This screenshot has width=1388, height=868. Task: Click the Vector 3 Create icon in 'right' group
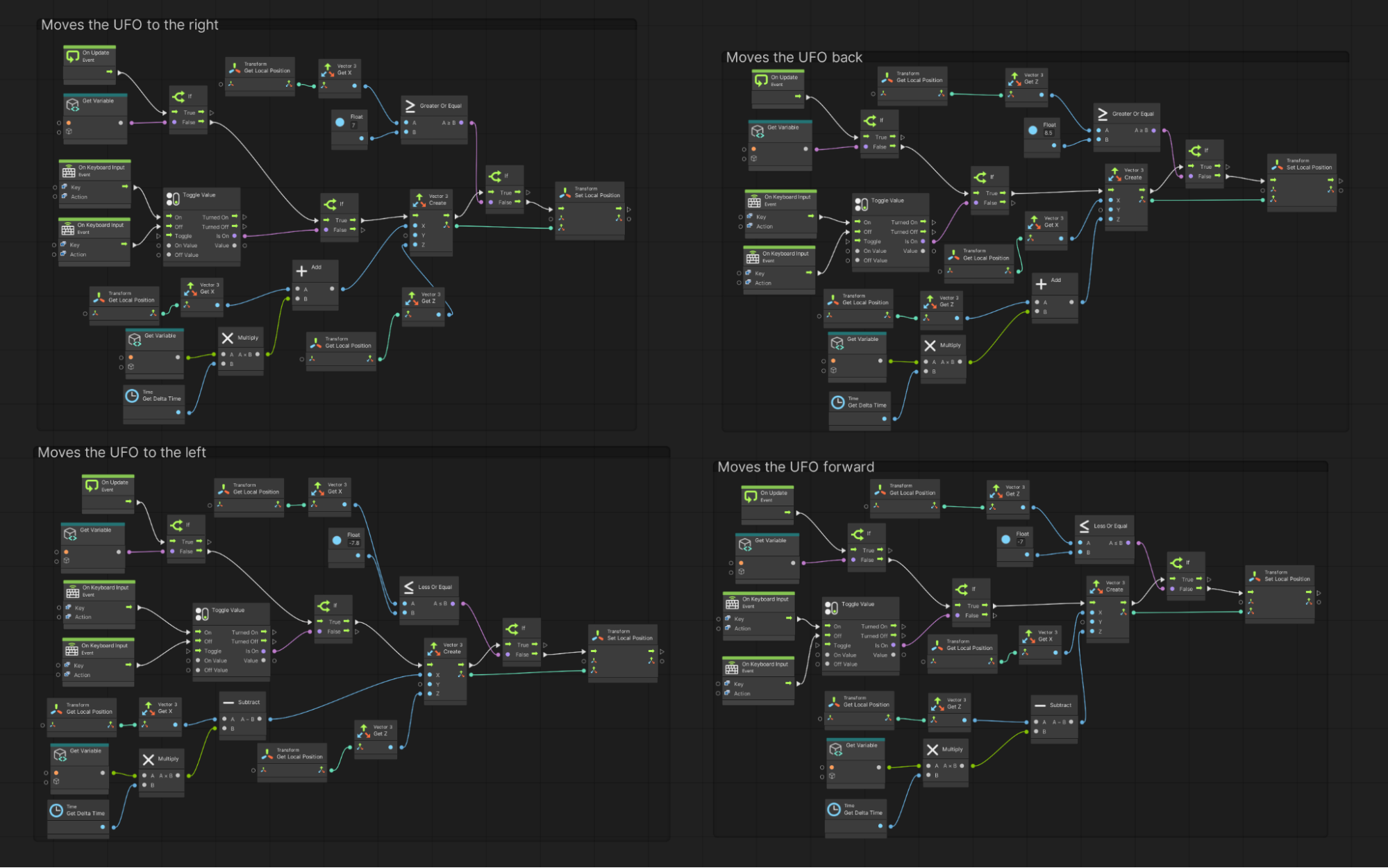coord(419,200)
